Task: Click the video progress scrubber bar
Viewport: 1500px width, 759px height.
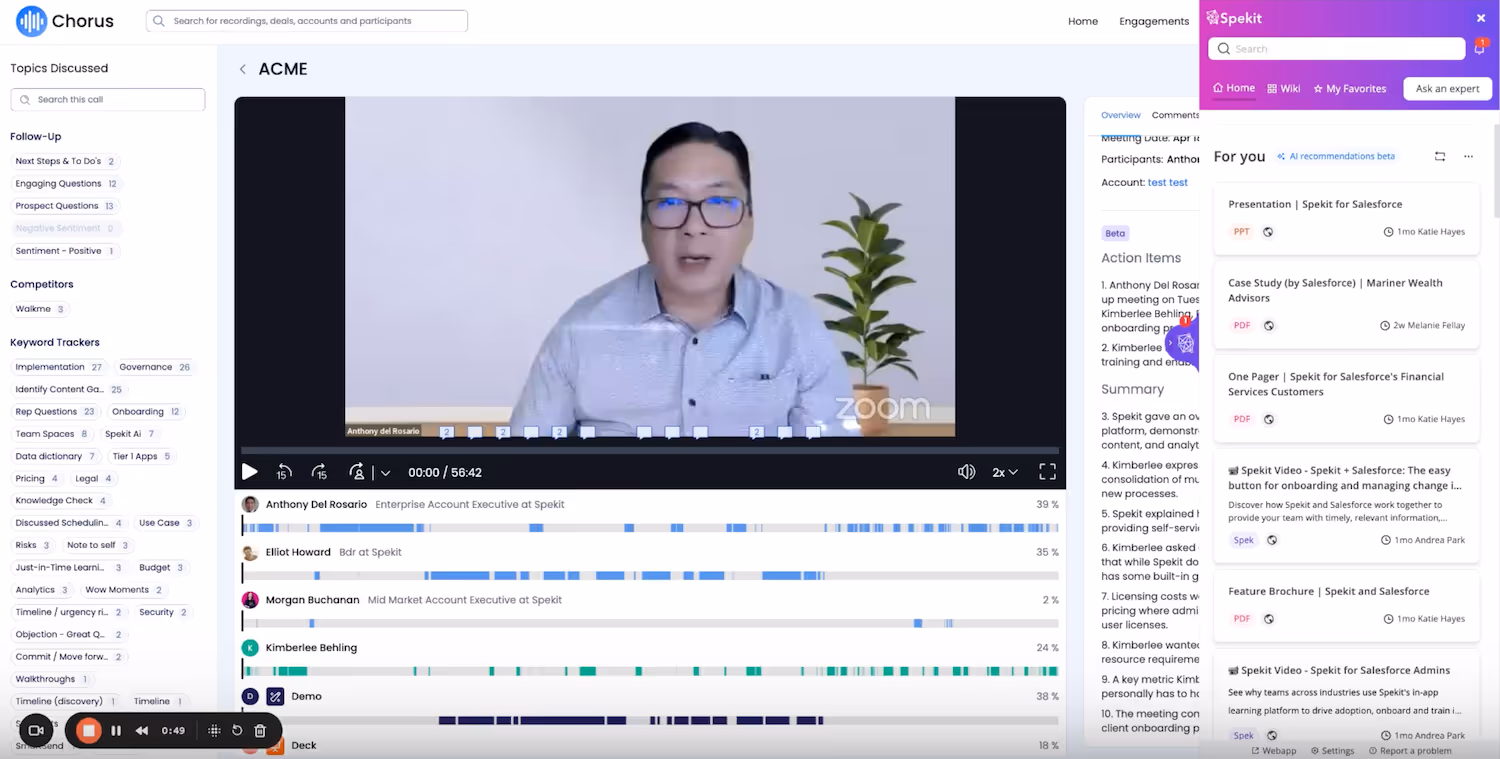Action: coord(650,451)
